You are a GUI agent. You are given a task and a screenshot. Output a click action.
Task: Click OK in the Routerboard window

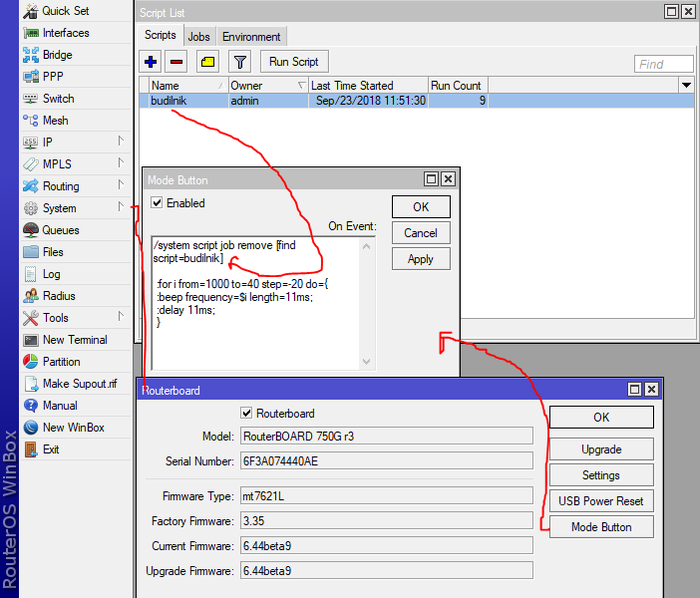[x=601, y=417]
